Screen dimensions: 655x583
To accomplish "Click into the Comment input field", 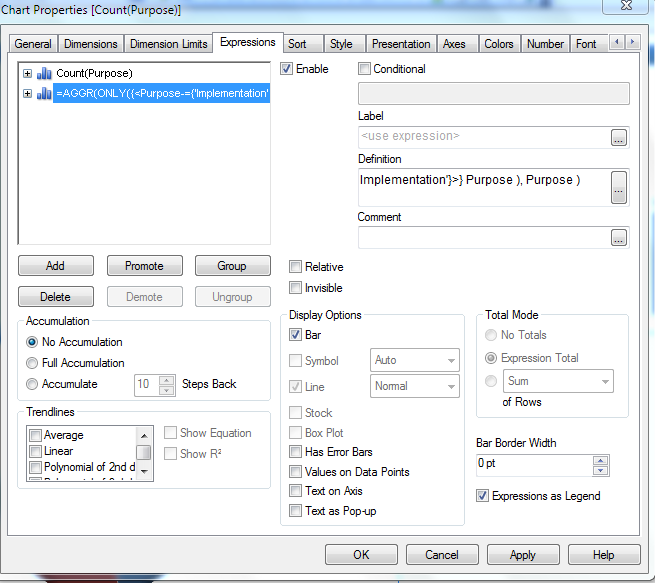I will [484, 238].
